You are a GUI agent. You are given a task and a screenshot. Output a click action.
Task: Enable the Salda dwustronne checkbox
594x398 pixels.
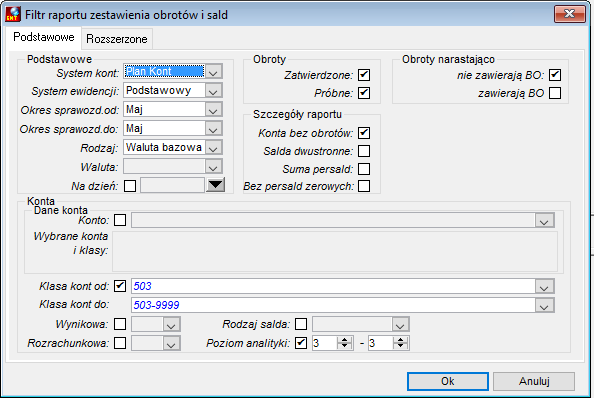(364, 151)
